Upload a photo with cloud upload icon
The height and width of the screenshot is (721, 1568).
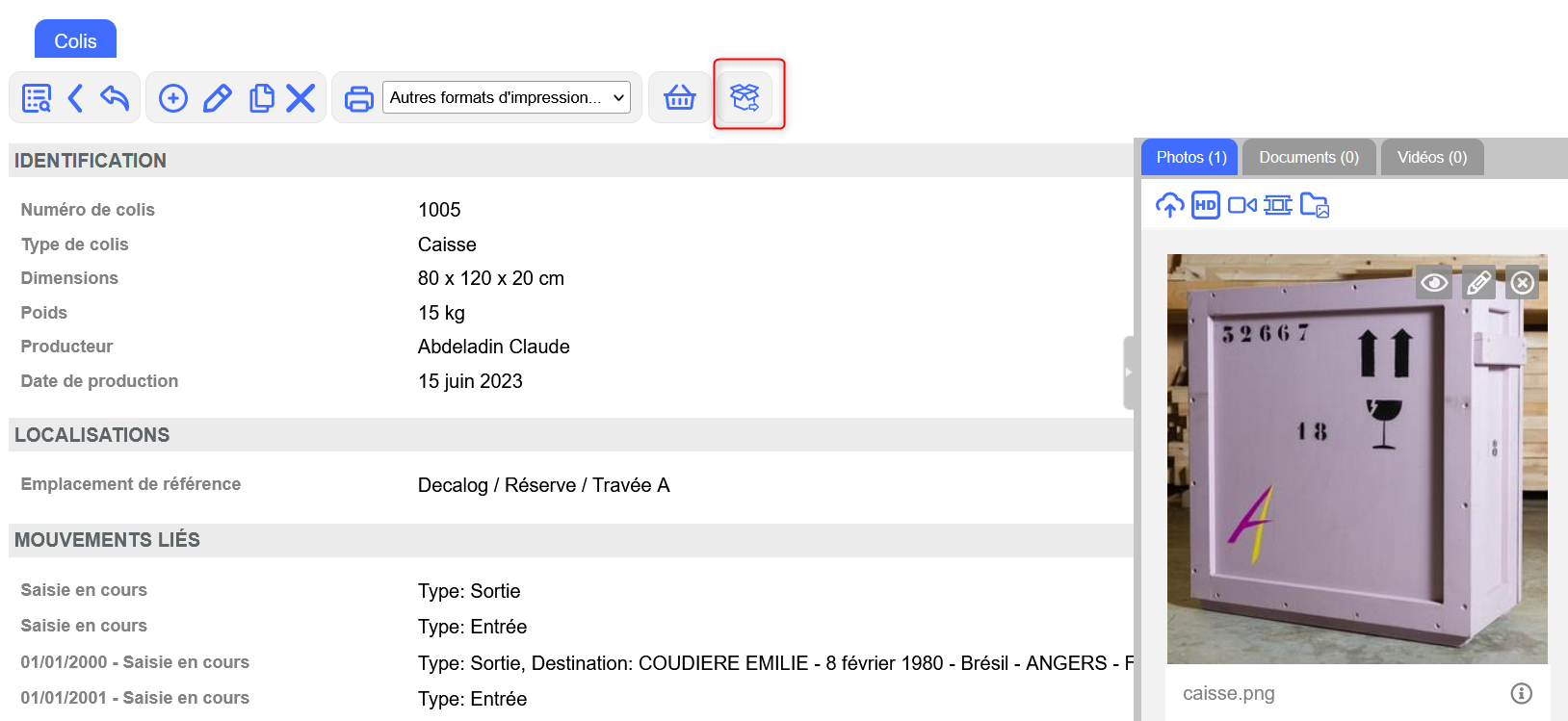click(1169, 205)
